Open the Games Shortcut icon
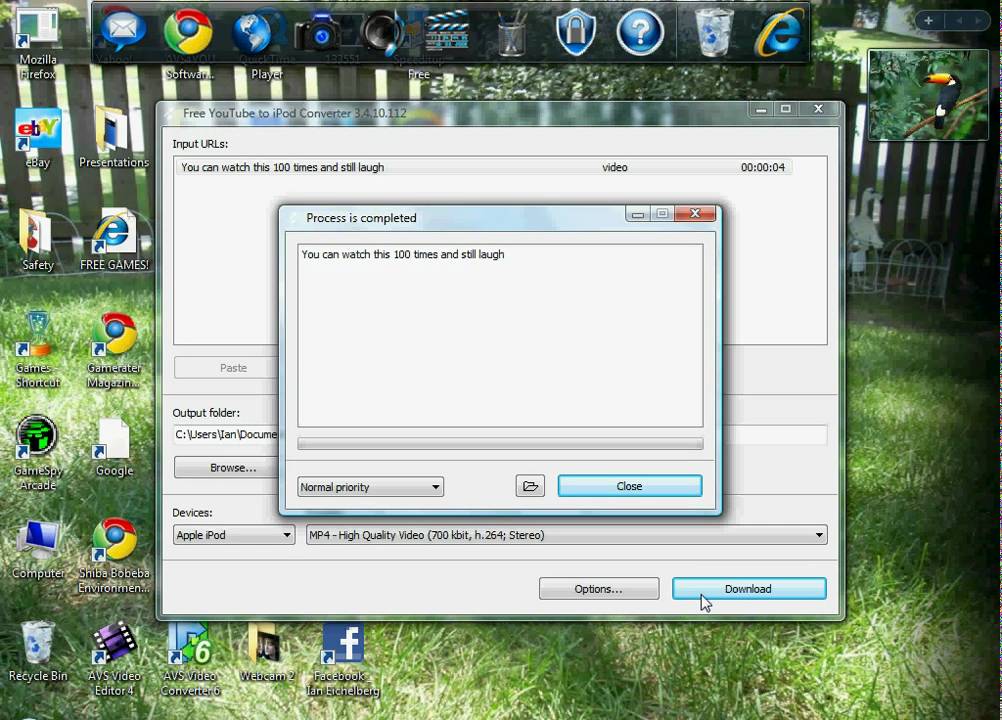This screenshot has width=1002, height=720. (37, 350)
